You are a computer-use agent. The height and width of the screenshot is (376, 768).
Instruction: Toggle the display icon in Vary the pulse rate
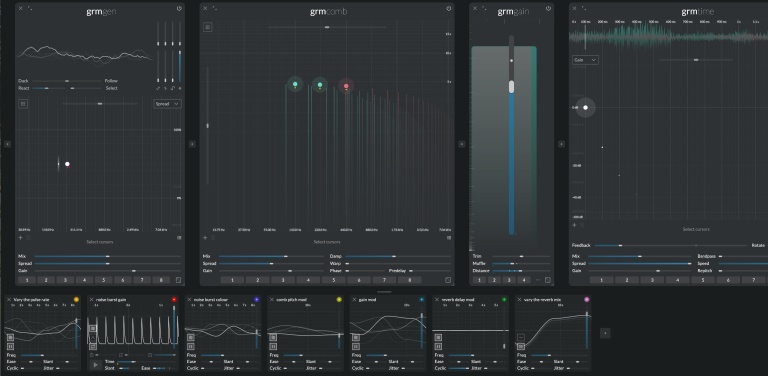[x=11, y=337]
